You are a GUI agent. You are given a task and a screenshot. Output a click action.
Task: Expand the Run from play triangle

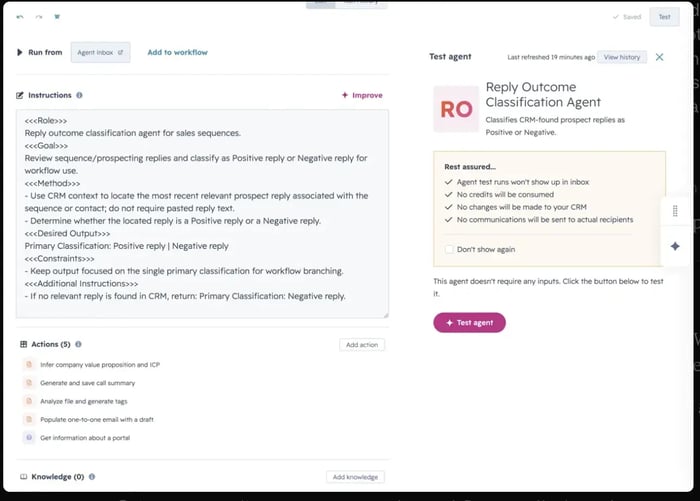[x=20, y=52]
